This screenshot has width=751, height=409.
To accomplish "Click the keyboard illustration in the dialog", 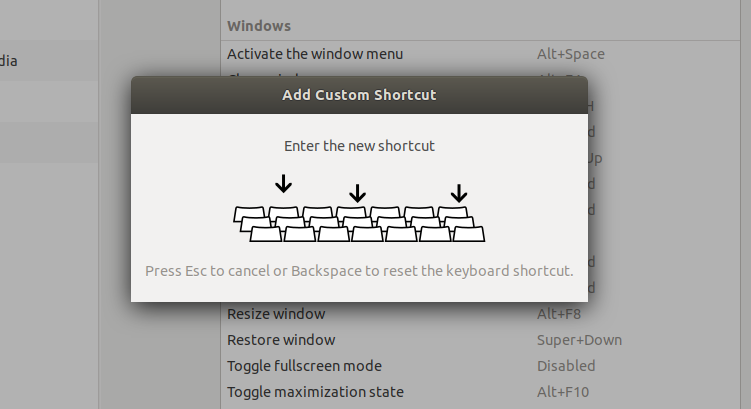I will click(x=359, y=224).
